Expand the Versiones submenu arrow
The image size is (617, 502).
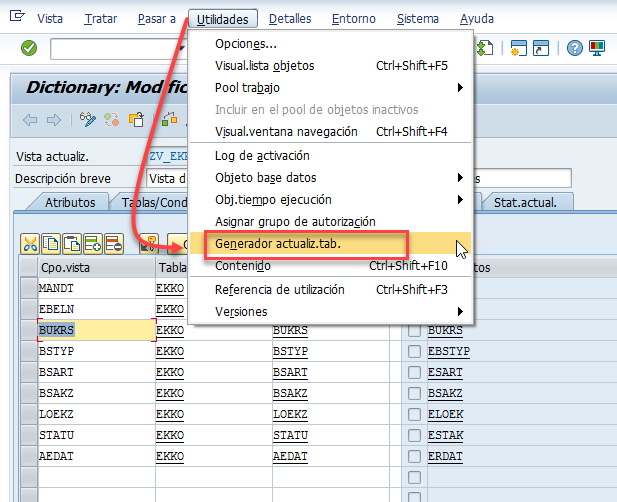click(x=460, y=312)
